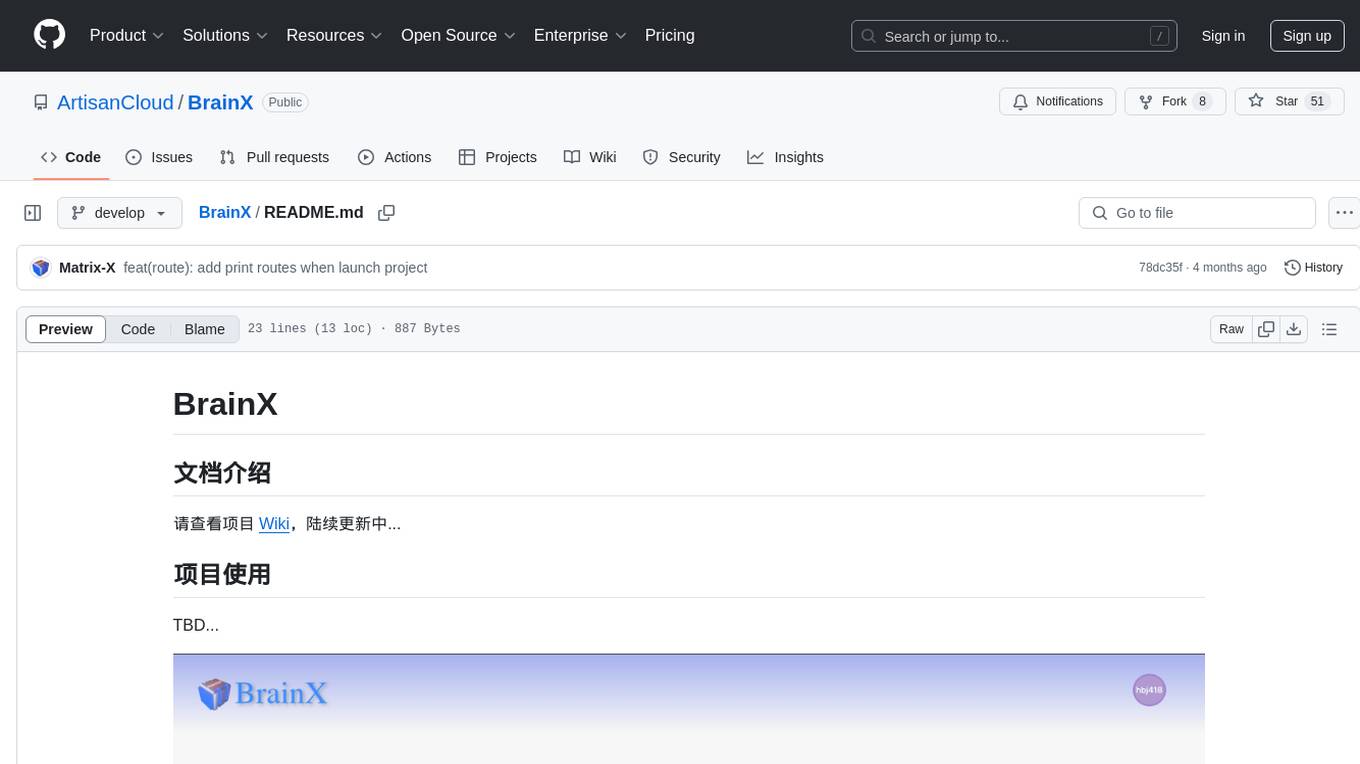Open the Resources dropdown
Screen dimensions: 1360x764
pyautogui.click(x=334, y=35)
